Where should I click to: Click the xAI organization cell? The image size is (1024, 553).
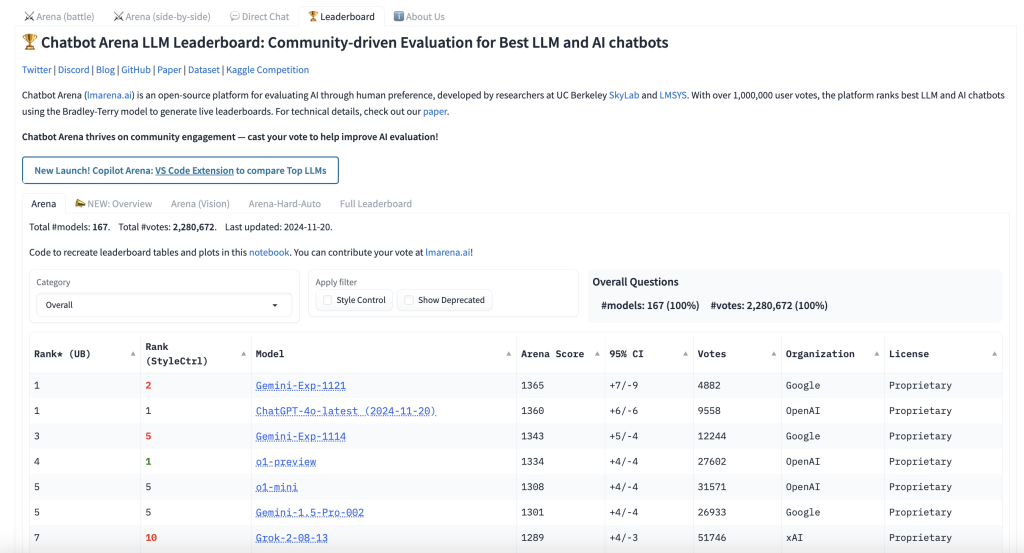pos(794,538)
